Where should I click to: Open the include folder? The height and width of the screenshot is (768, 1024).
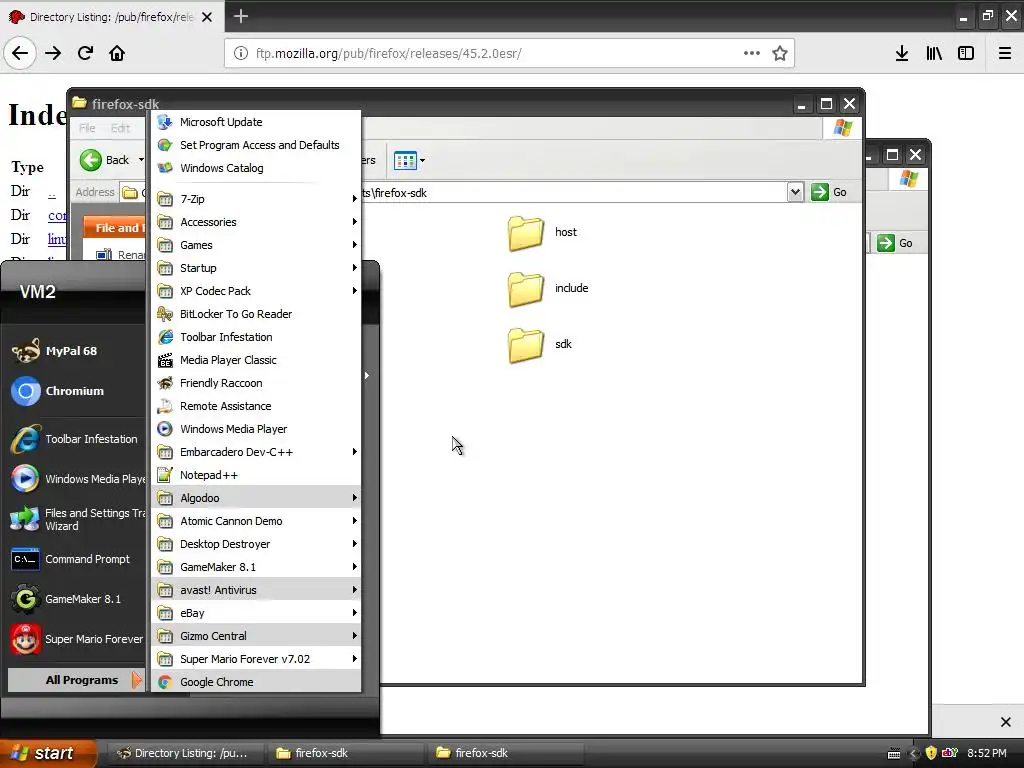click(x=547, y=289)
